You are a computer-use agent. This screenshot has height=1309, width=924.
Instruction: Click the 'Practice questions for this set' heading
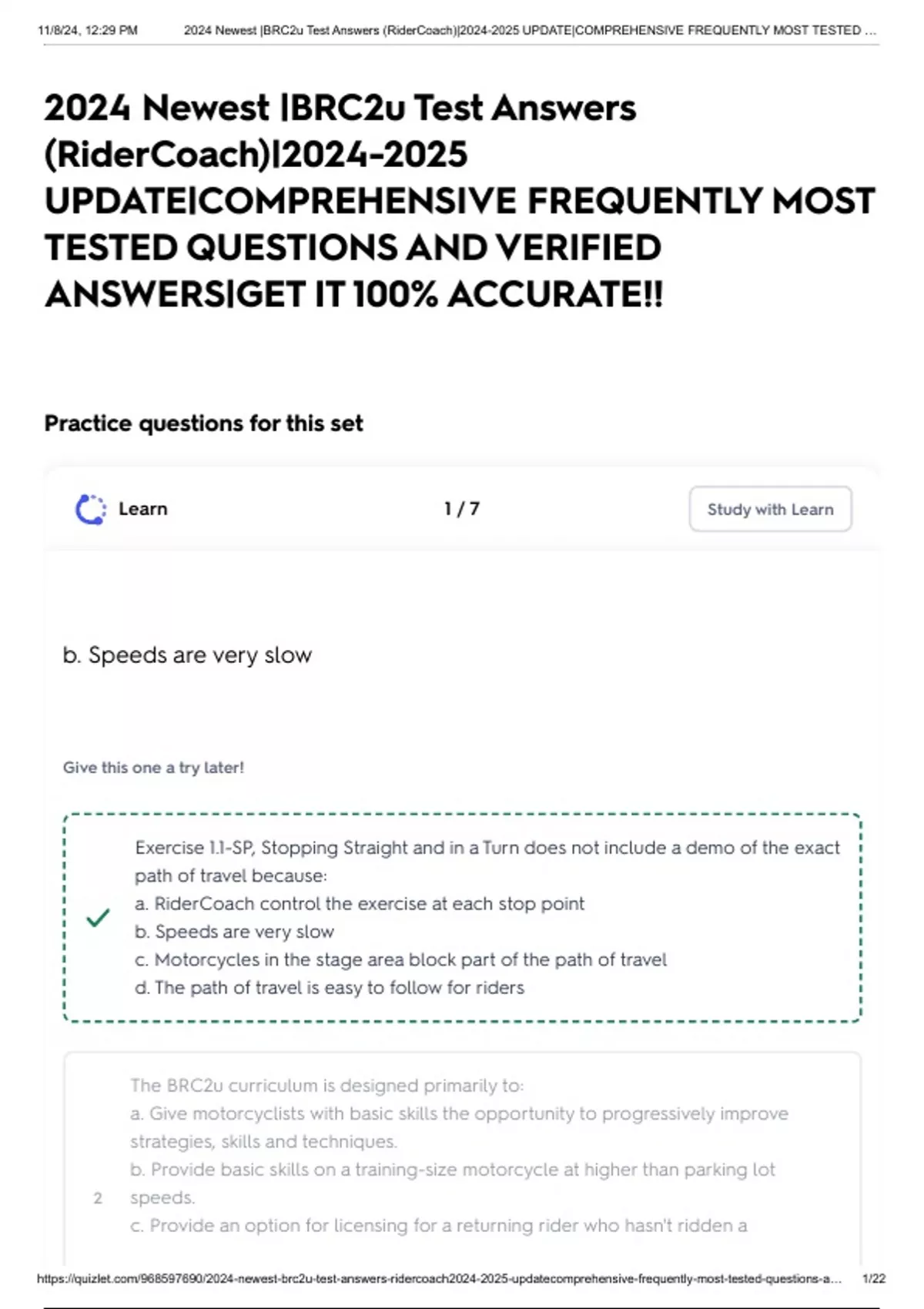(203, 423)
